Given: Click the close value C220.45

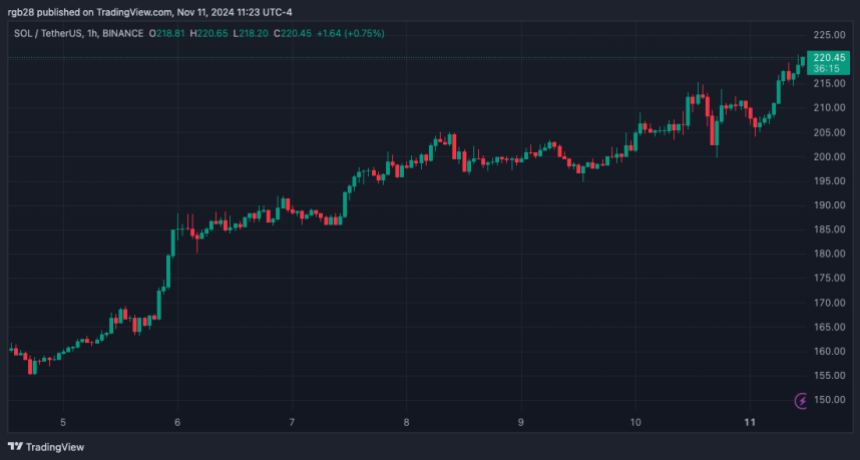Looking at the screenshot, I should pyautogui.click(x=331, y=33).
